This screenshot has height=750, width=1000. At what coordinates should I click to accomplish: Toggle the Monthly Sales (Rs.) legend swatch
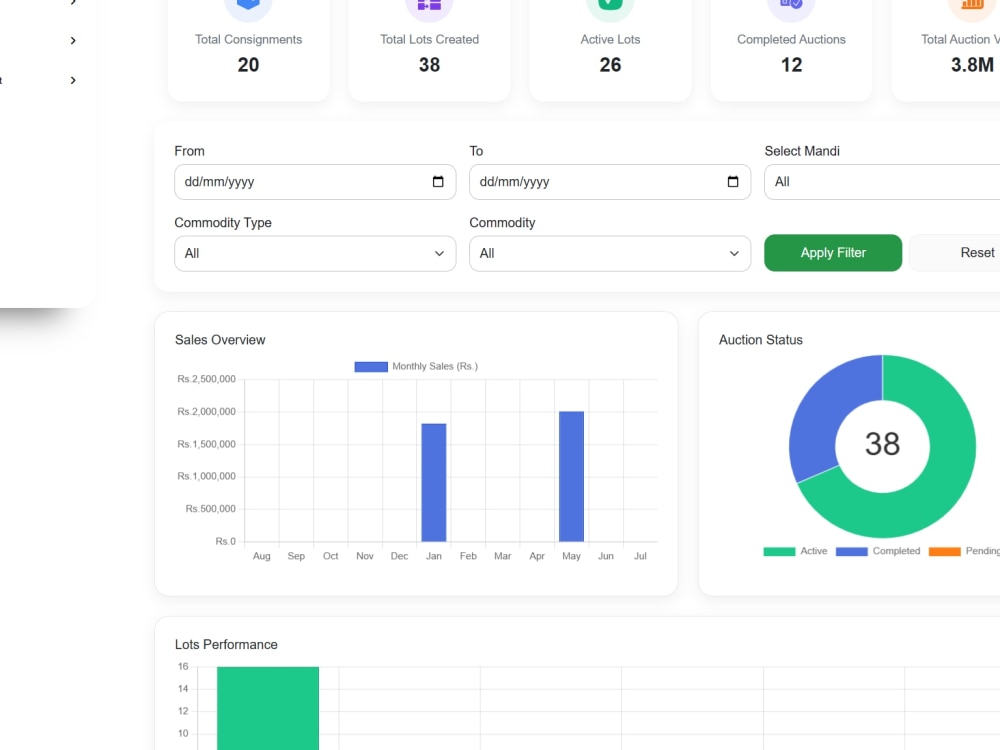click(371, 367)
